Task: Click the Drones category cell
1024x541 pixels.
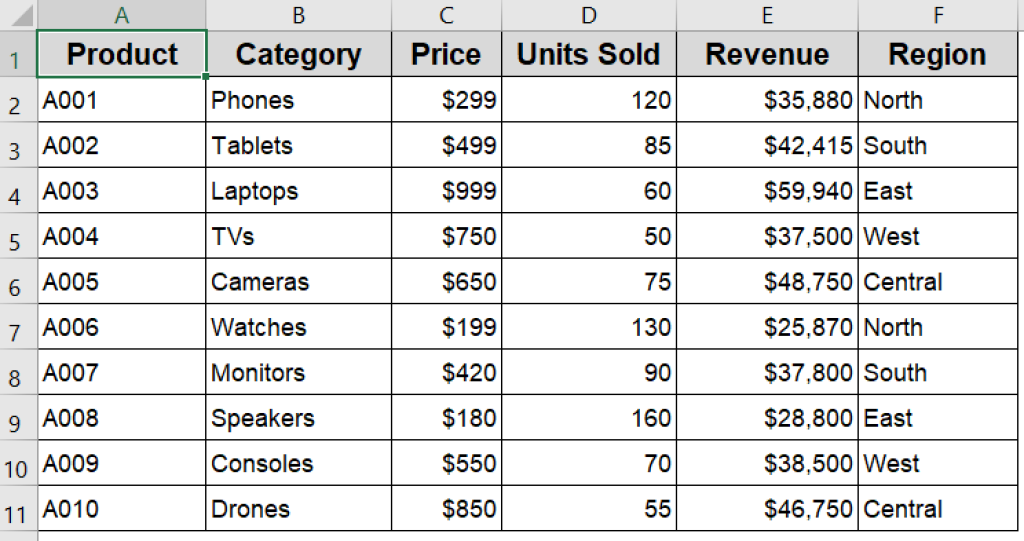Action: 298,509
